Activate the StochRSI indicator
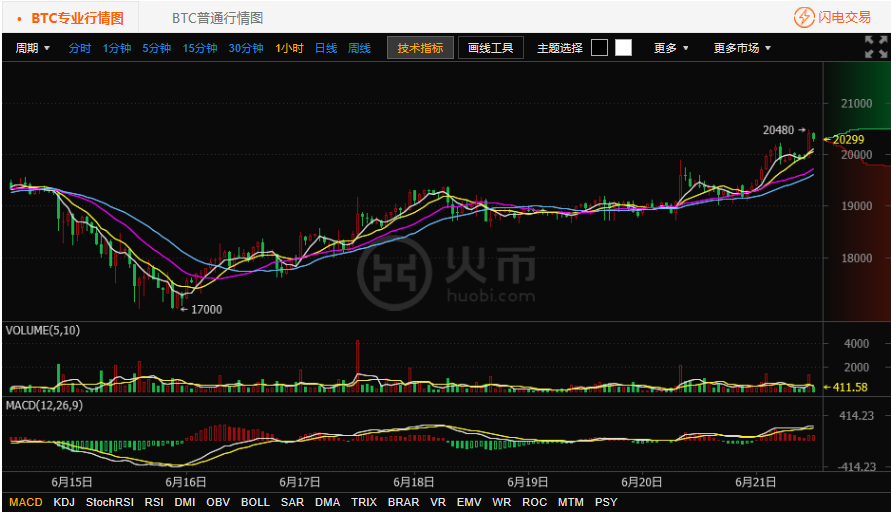The width and height of the screenshot is (891, 512). pos(110,502)
